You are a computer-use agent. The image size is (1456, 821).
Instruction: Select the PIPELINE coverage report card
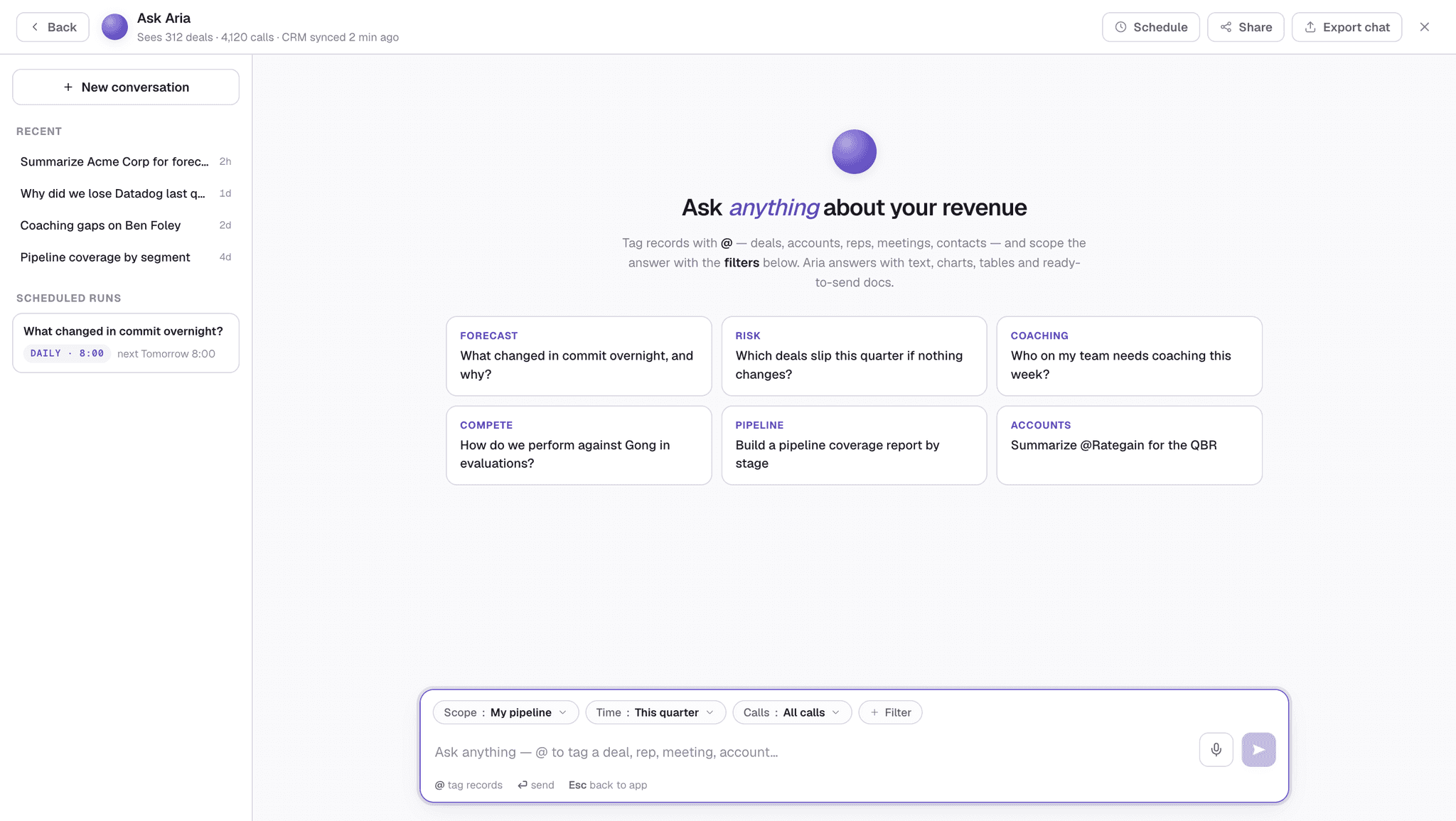click(x=854, y=446)
